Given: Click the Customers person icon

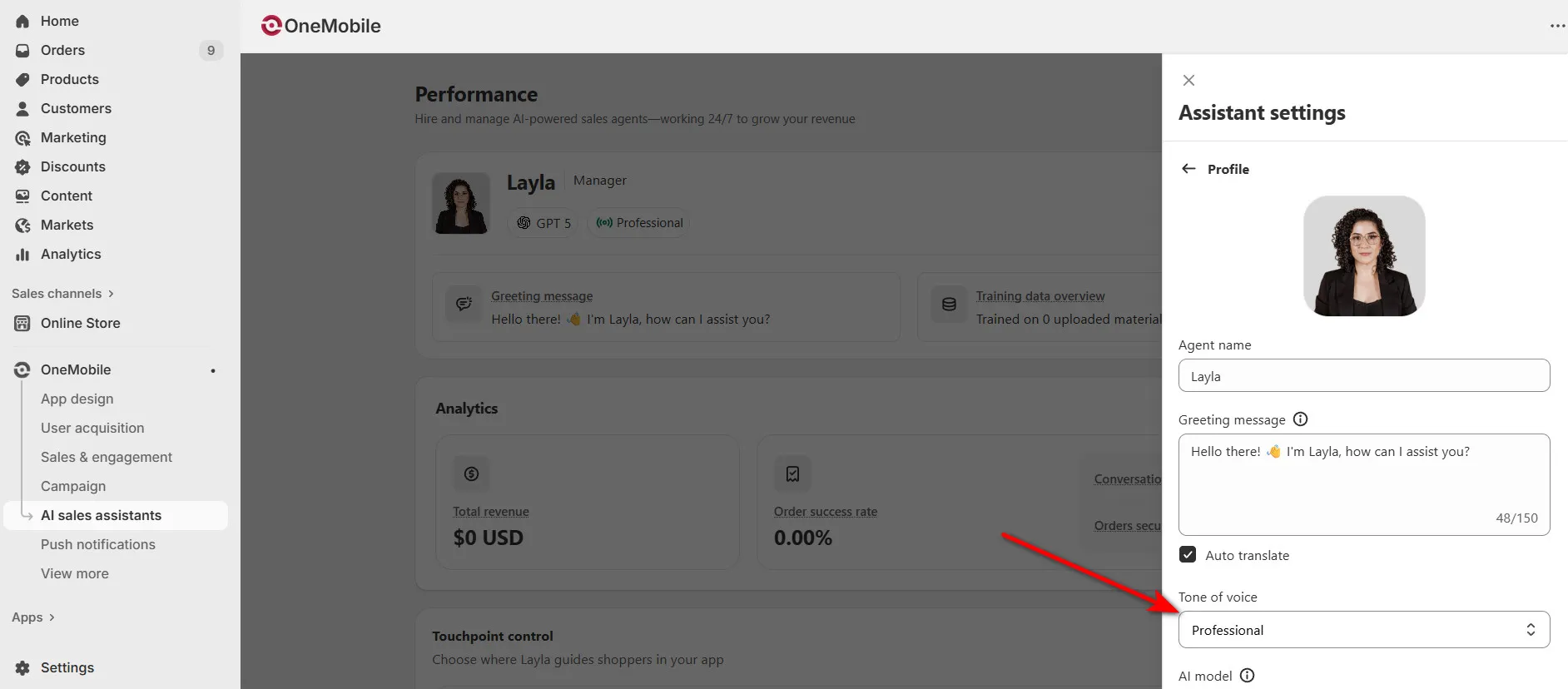Looking at the screenshot, I should [x=22, y=109].
